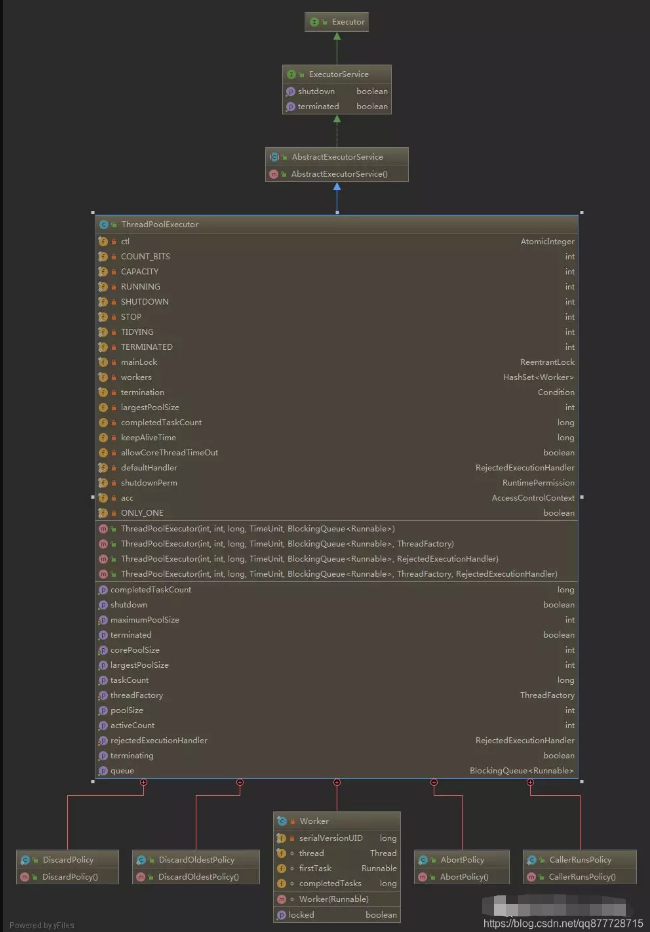The width and height of the screenshot is (650, 932).
Task: Click the class icon beside CallerRunsPolicy title
Action: pos(531,859)
